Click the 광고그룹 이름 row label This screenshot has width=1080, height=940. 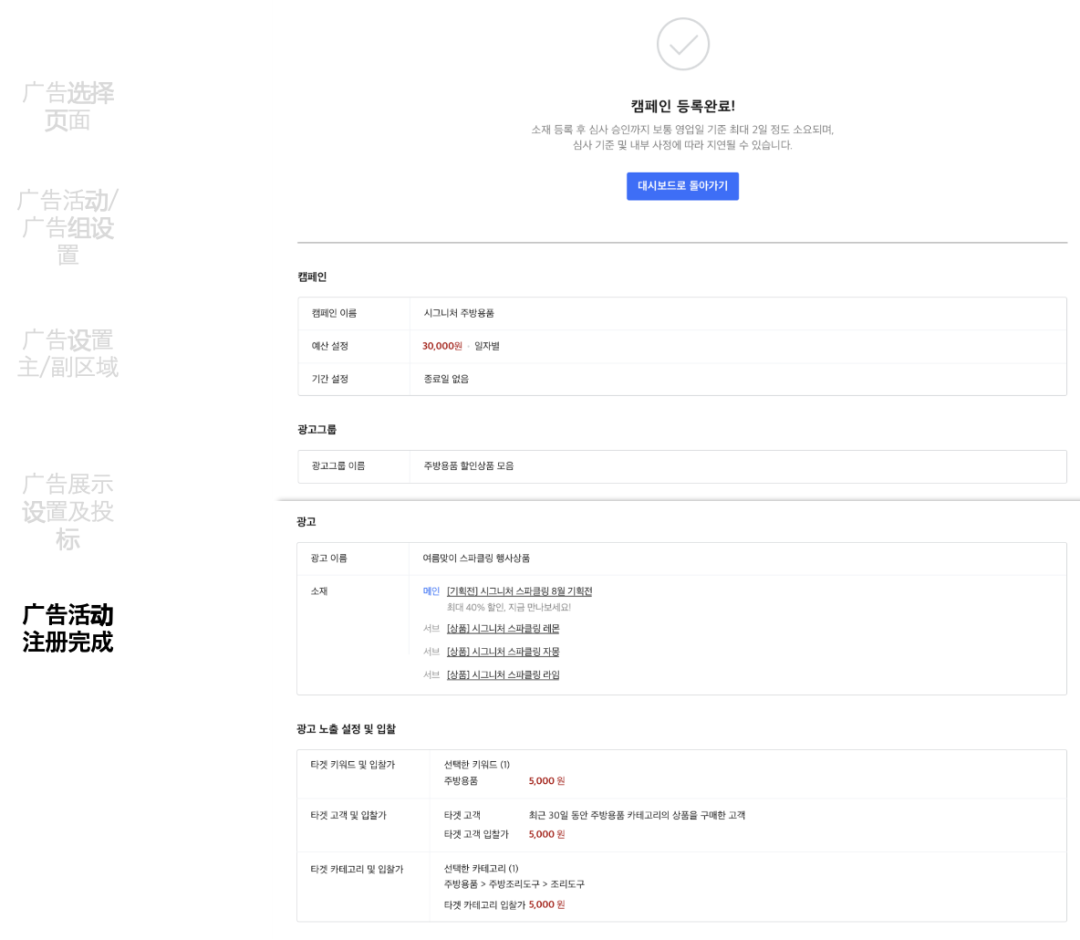pyautogui.click(x=338, y=466)
